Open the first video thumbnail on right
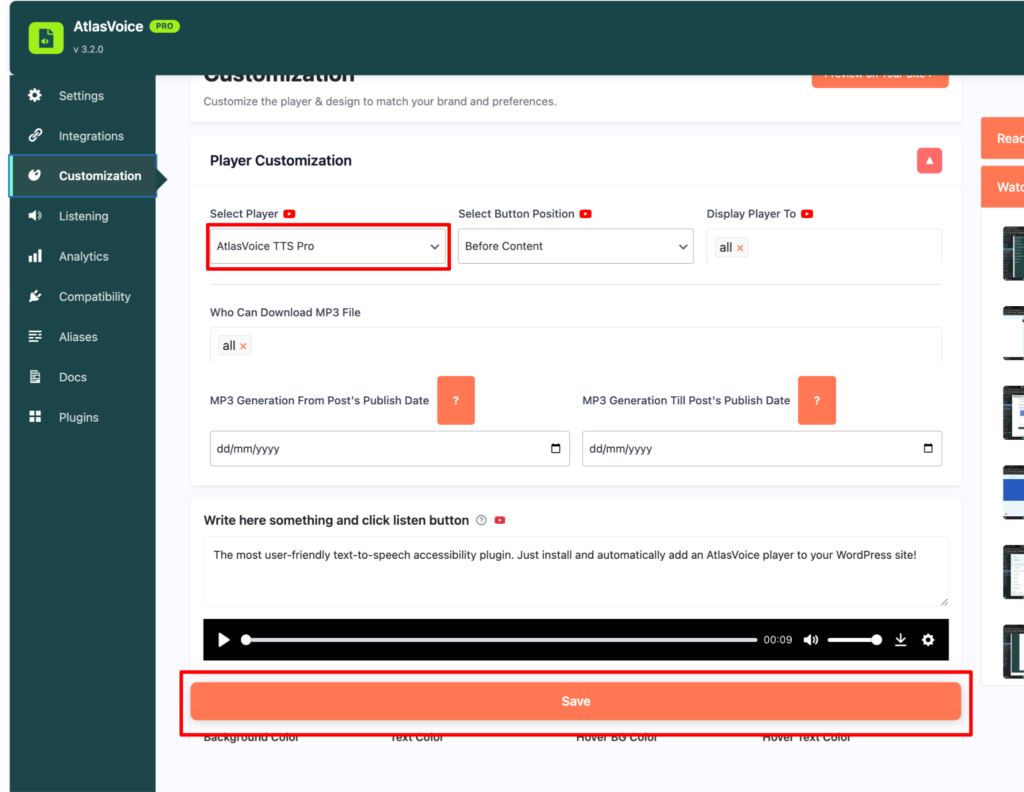The height and width of the screenshot is (792, 1024). pyautogui.click(x=1014, y=253)
